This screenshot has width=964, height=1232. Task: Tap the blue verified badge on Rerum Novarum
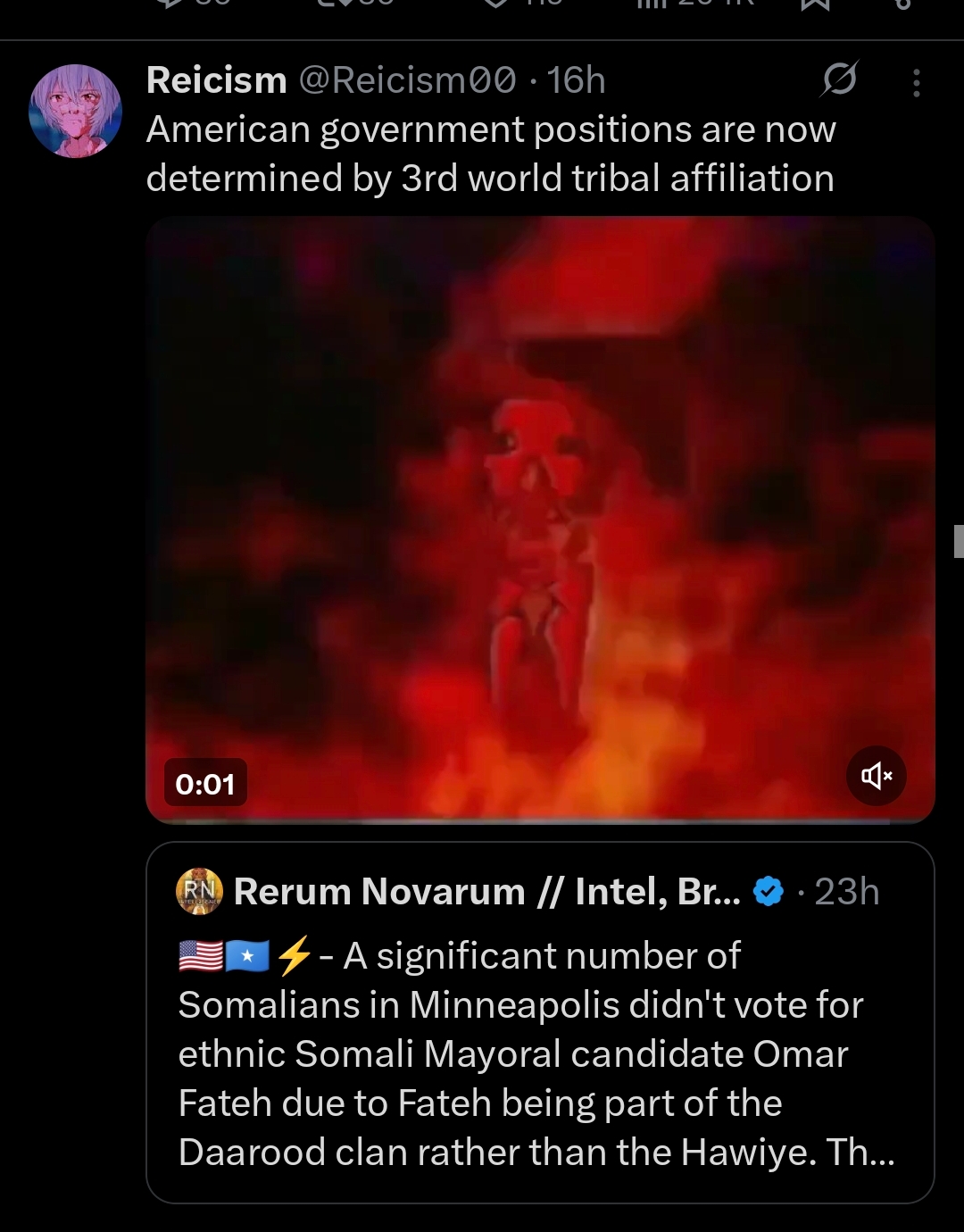click(x=769, y=891)
